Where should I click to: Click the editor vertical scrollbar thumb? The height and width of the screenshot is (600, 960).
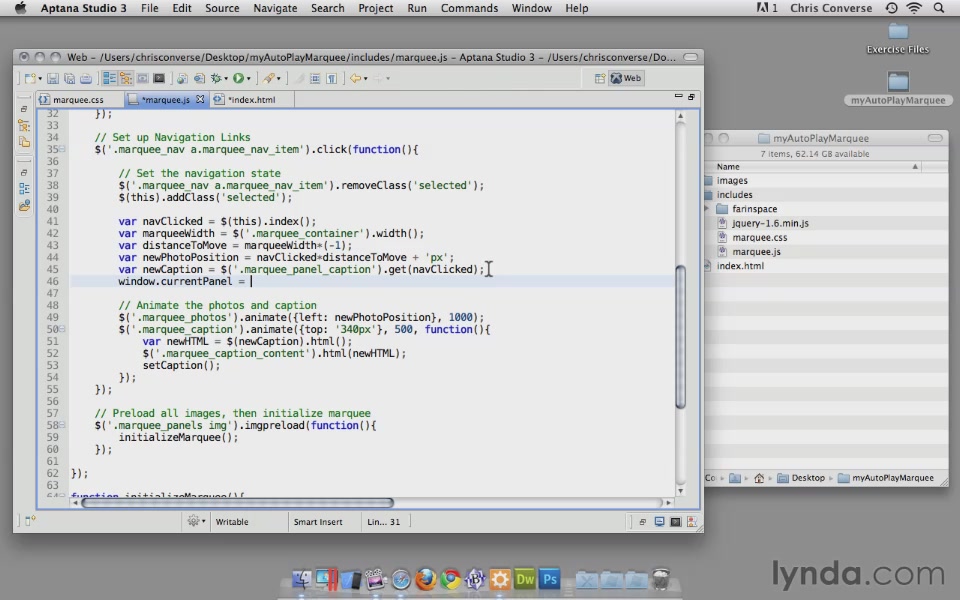680,337
